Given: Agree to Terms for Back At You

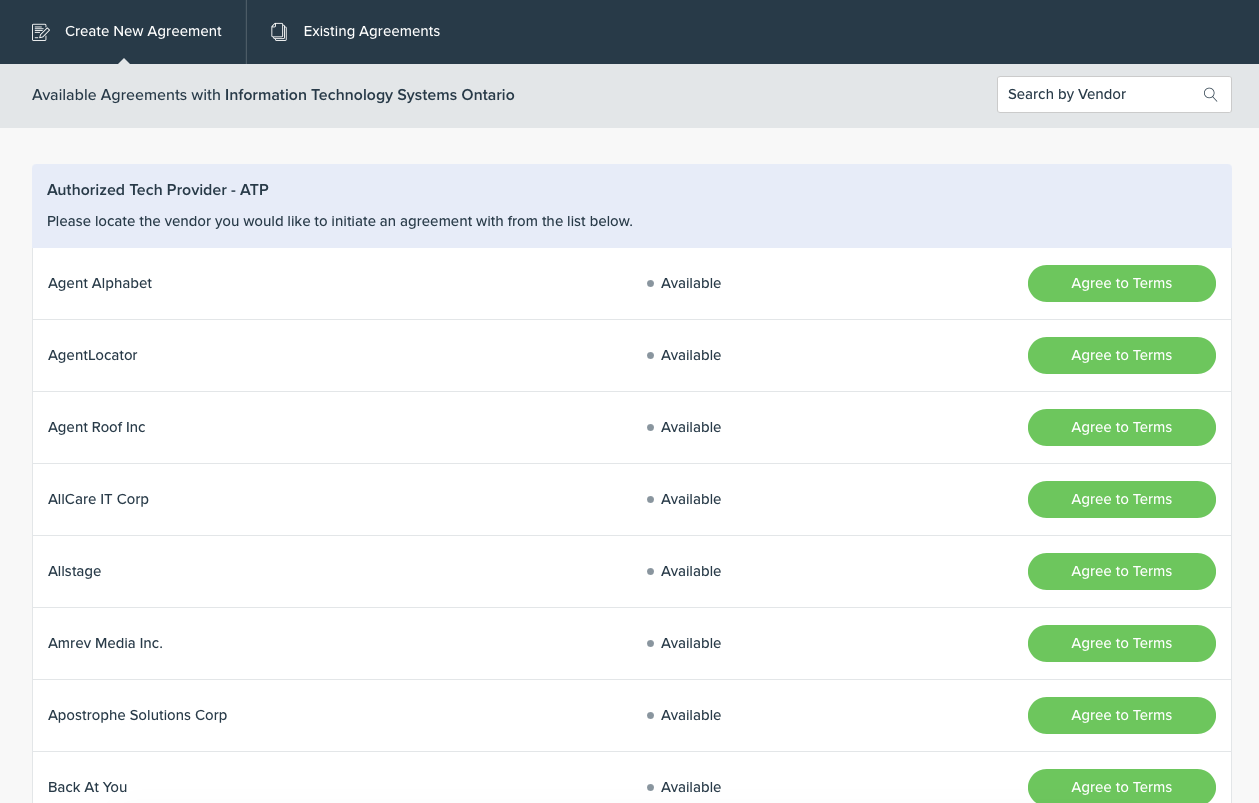Looking at the screenshot, I should point(1121,787).
